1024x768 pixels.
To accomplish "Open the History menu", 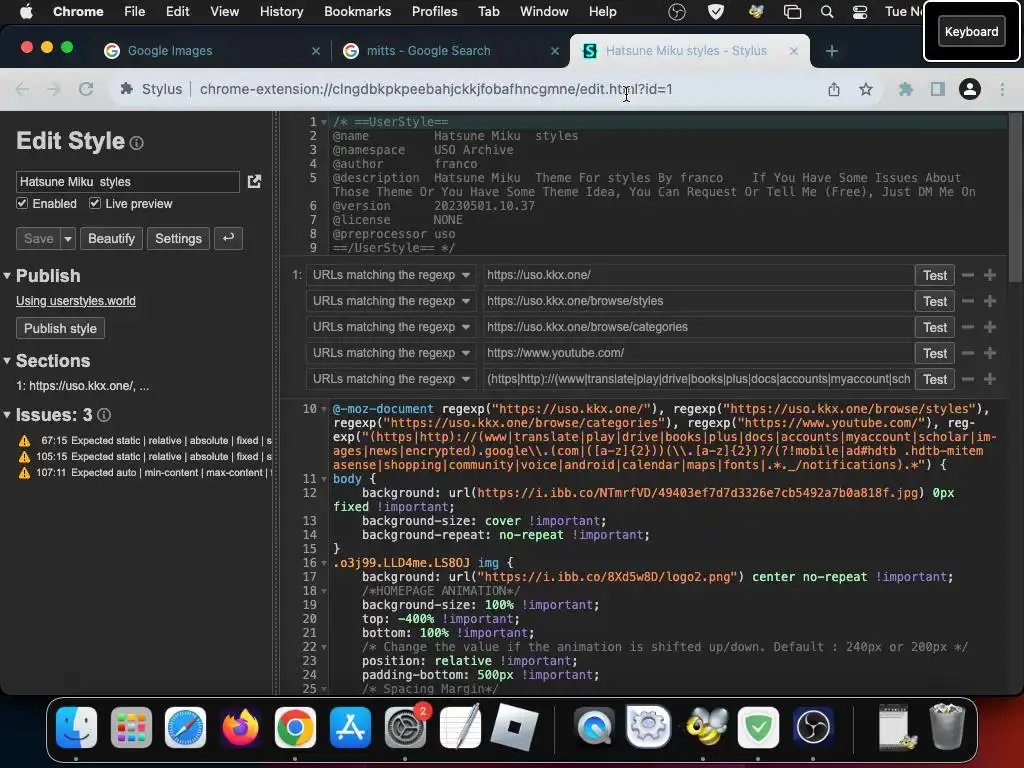I will point(281,11).
